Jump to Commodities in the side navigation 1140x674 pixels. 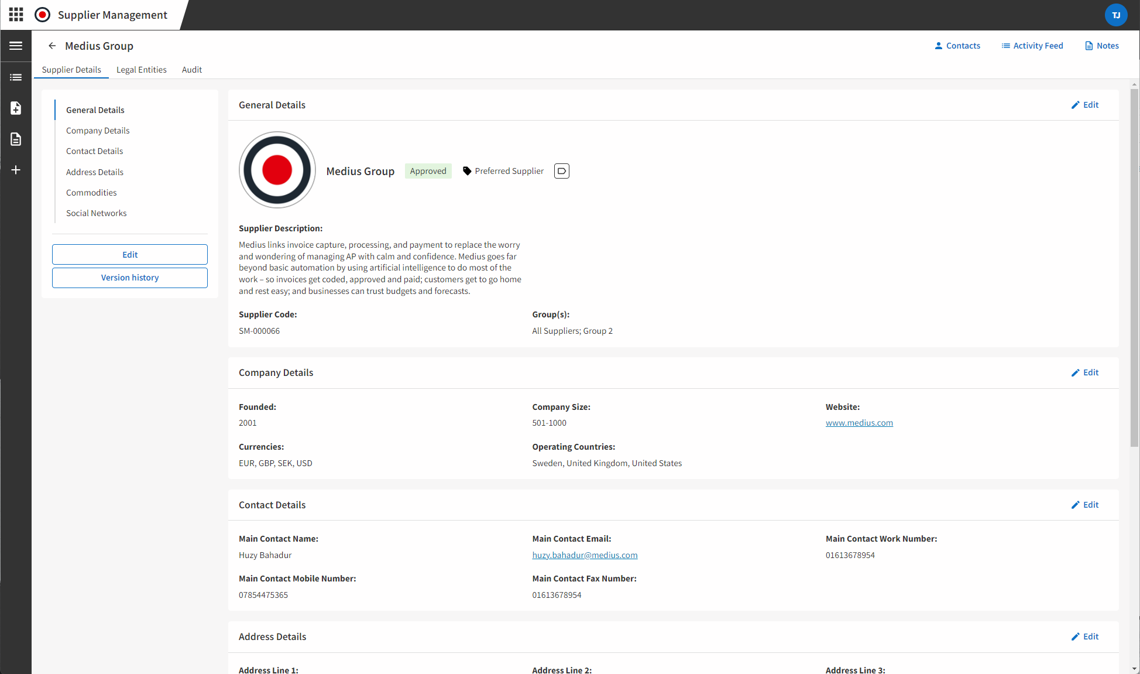91,193
